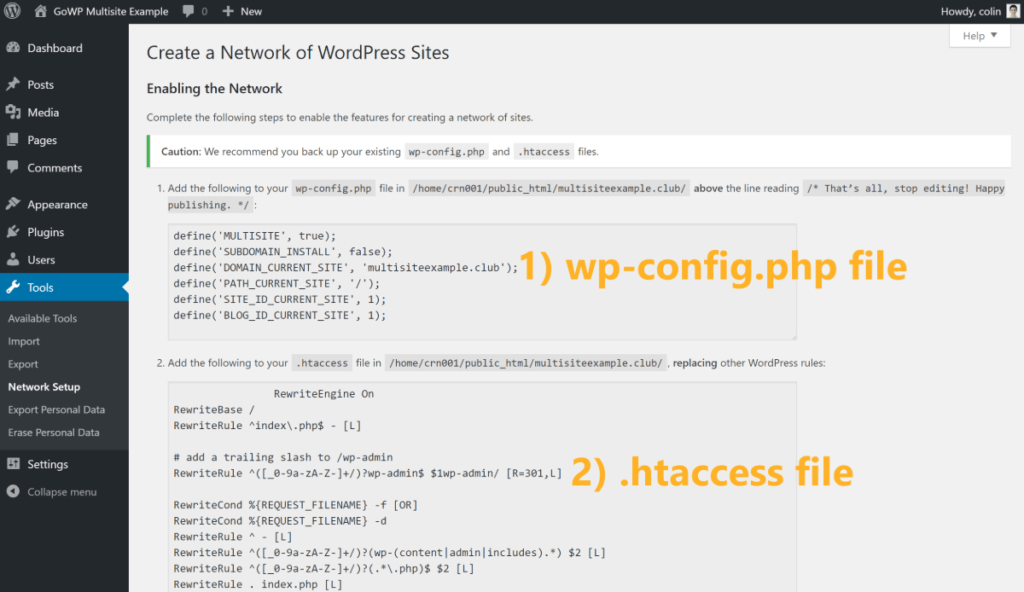Open the Appearance menu
Screen dimensions: 1024x592
click(57, 205)
